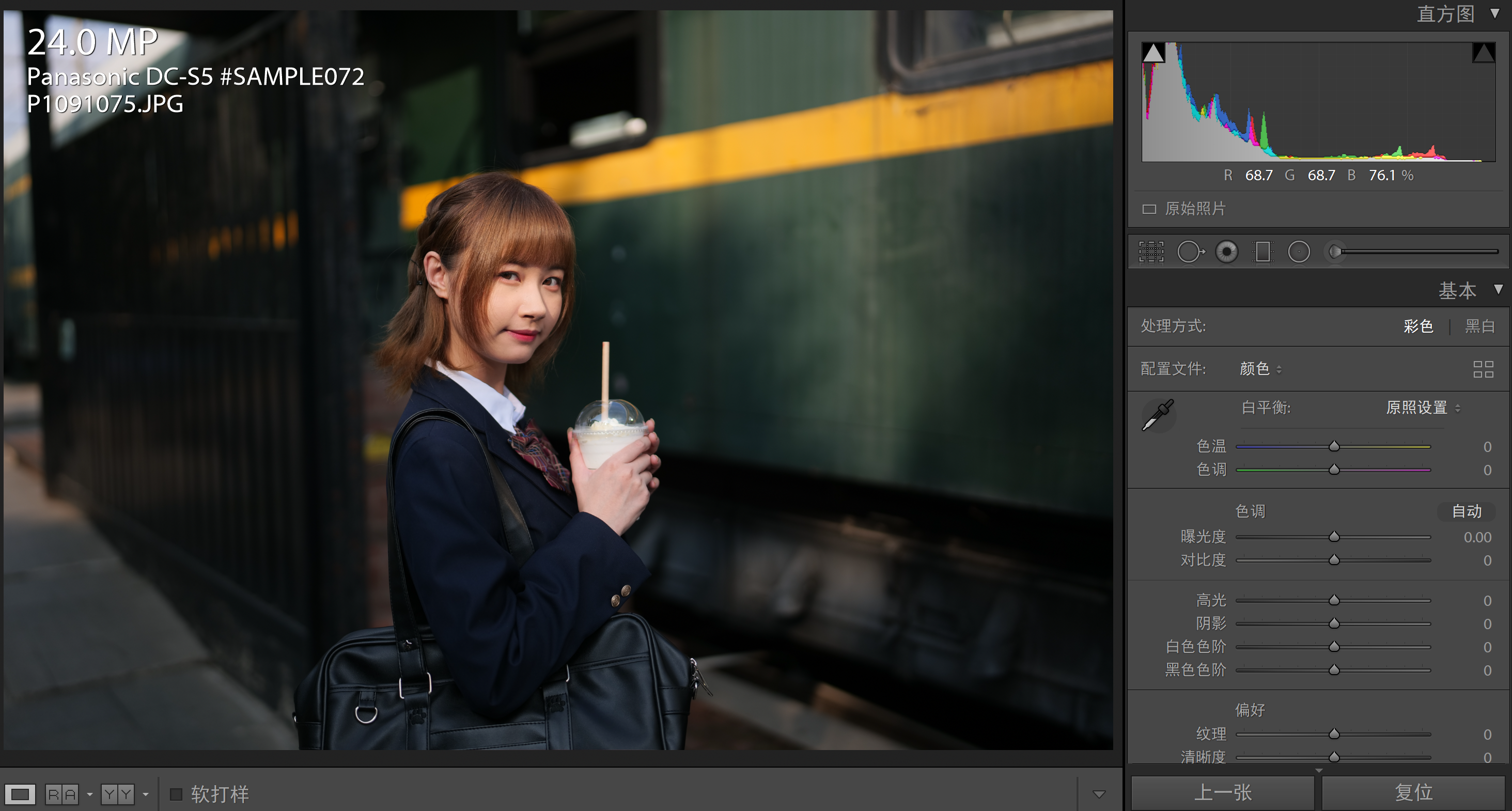
Task: Select 彩色 treatment mode
Action: [x=1418, y=326]
